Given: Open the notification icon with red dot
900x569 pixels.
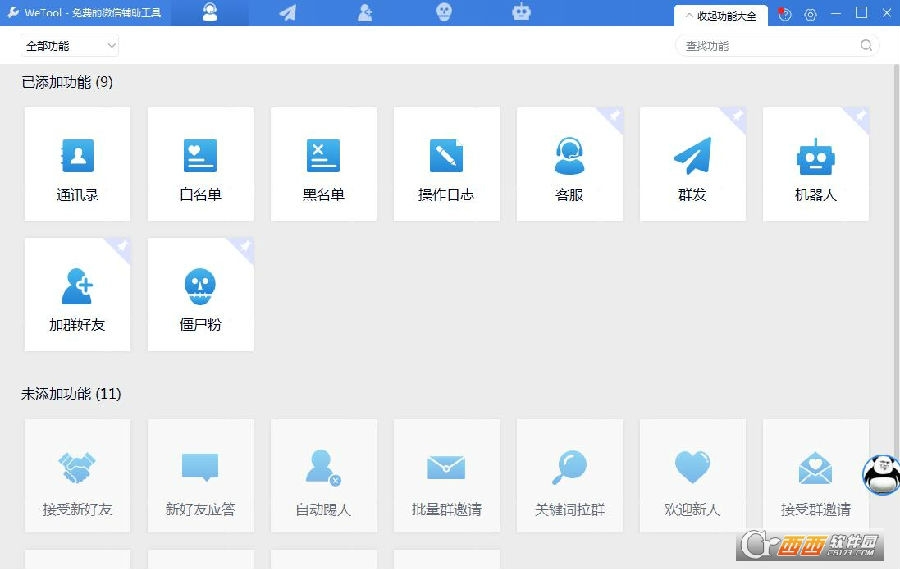Looking at the screenshot, I should (x=784, y=14).
